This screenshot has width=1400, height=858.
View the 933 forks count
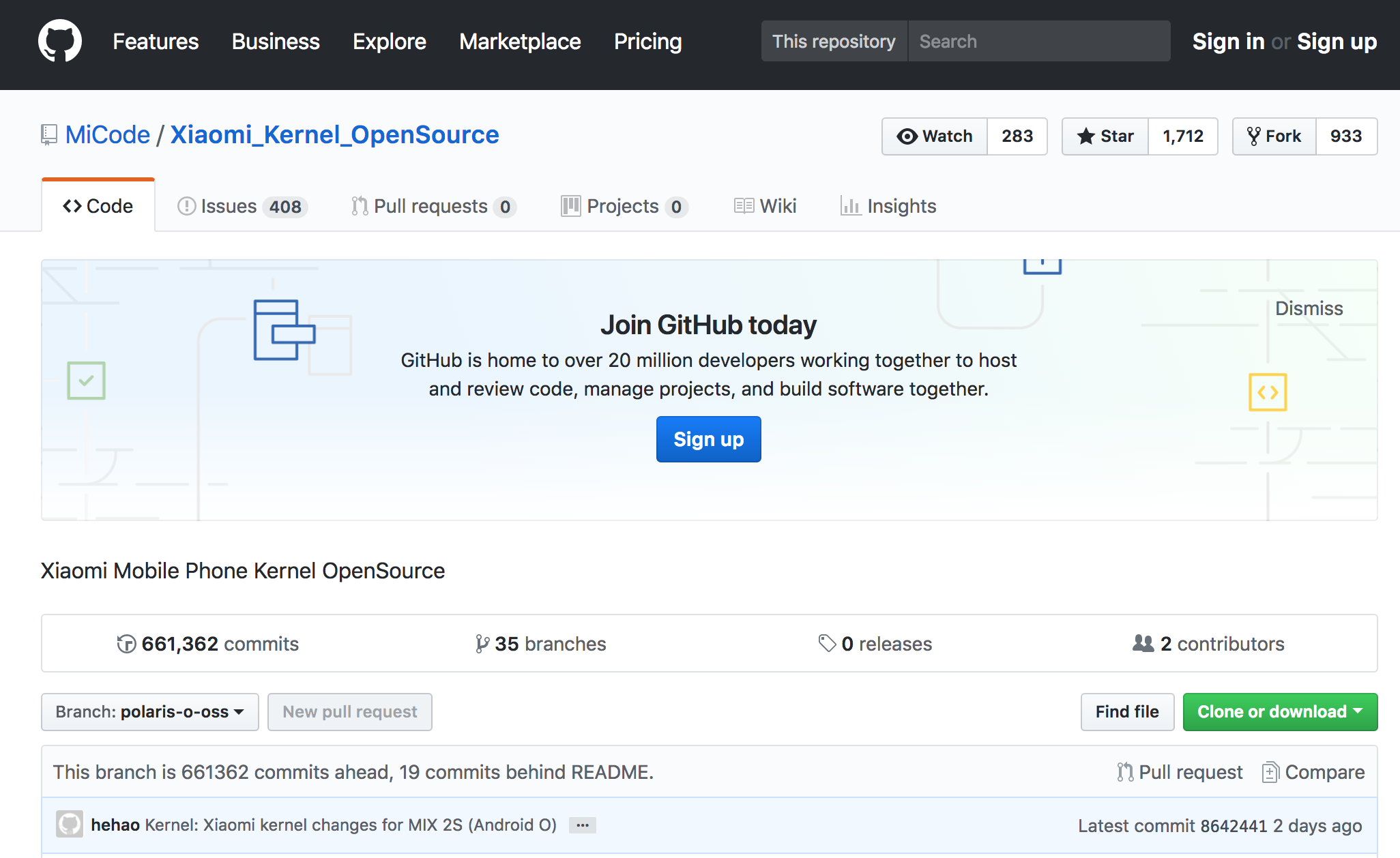click(1346, 136)
